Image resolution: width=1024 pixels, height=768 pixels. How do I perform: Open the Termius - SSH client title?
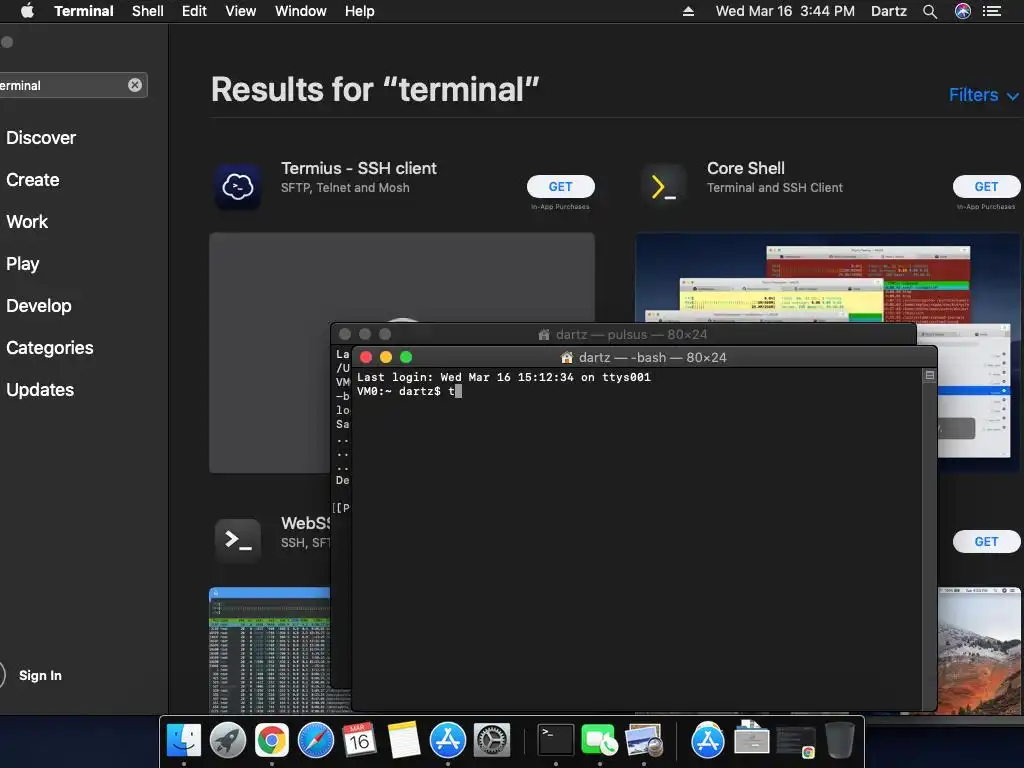click(359, 168)
